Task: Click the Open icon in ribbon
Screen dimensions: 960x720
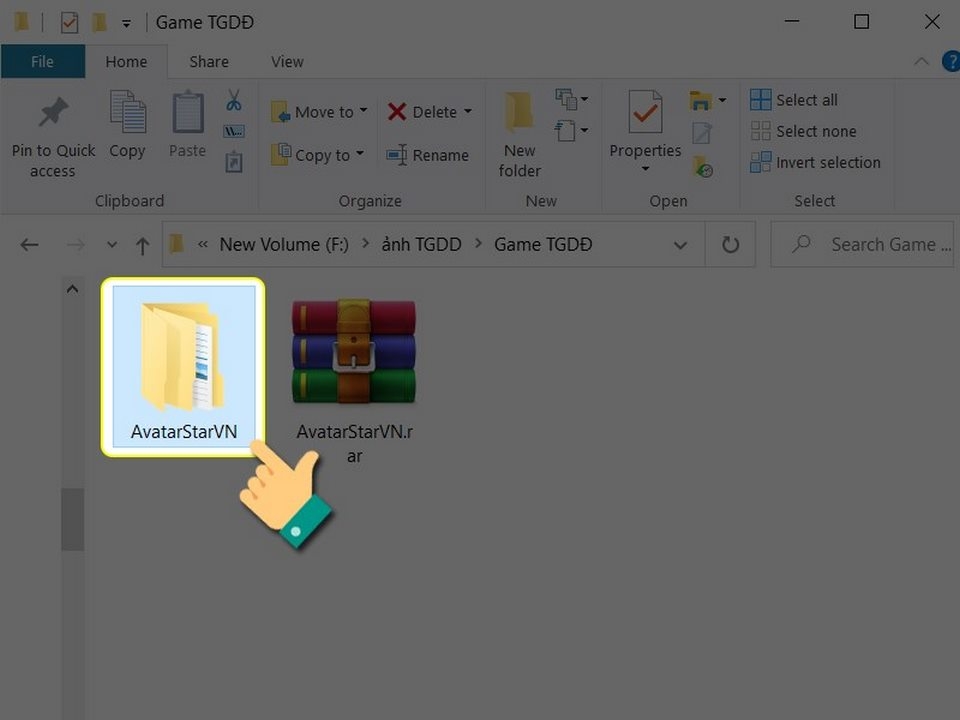Action: pos(700,100)
